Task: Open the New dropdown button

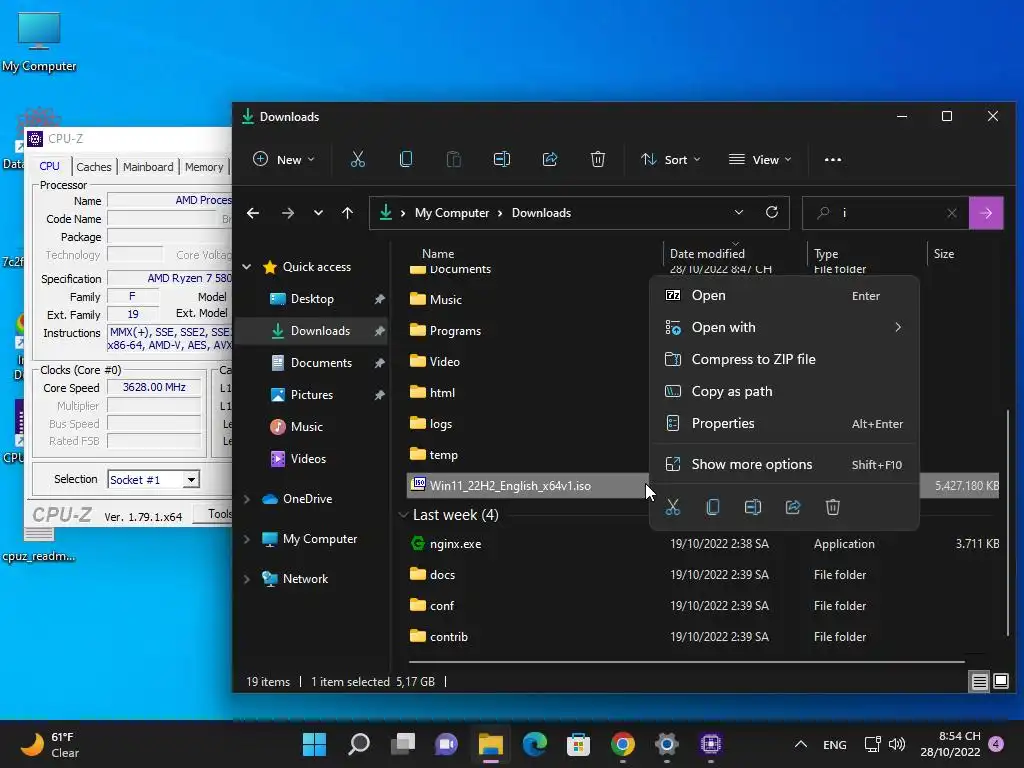Action: coord(283,159)
